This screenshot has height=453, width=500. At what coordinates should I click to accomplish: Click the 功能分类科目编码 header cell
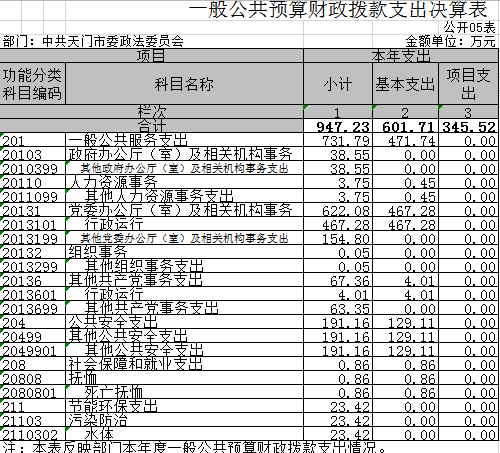(x=33, y=84)
